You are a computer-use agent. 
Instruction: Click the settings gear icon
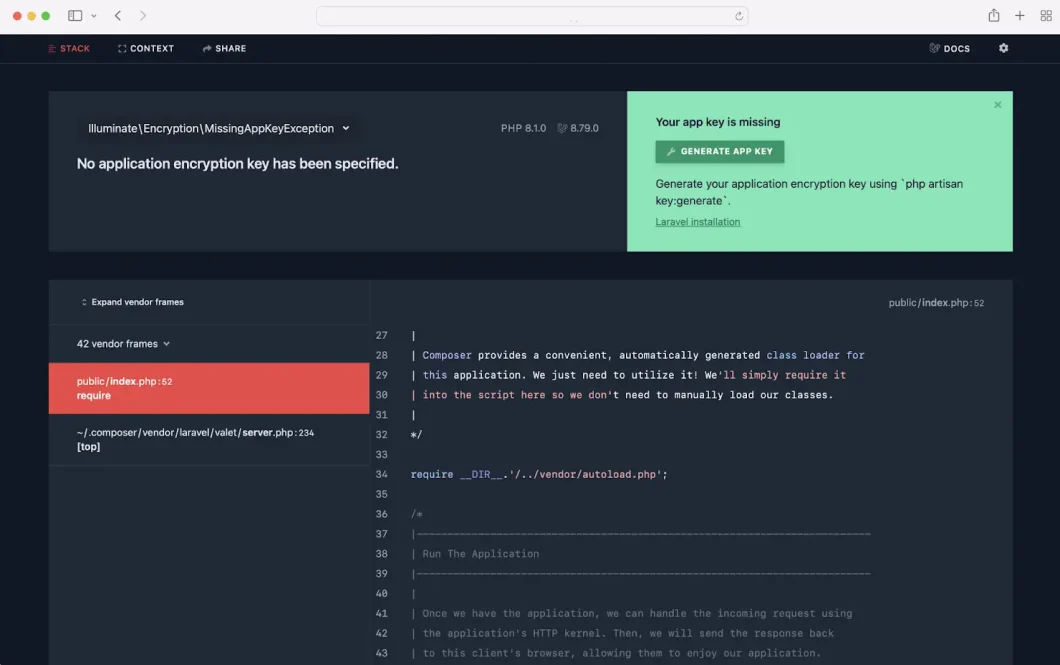[x=1003, y=48]
